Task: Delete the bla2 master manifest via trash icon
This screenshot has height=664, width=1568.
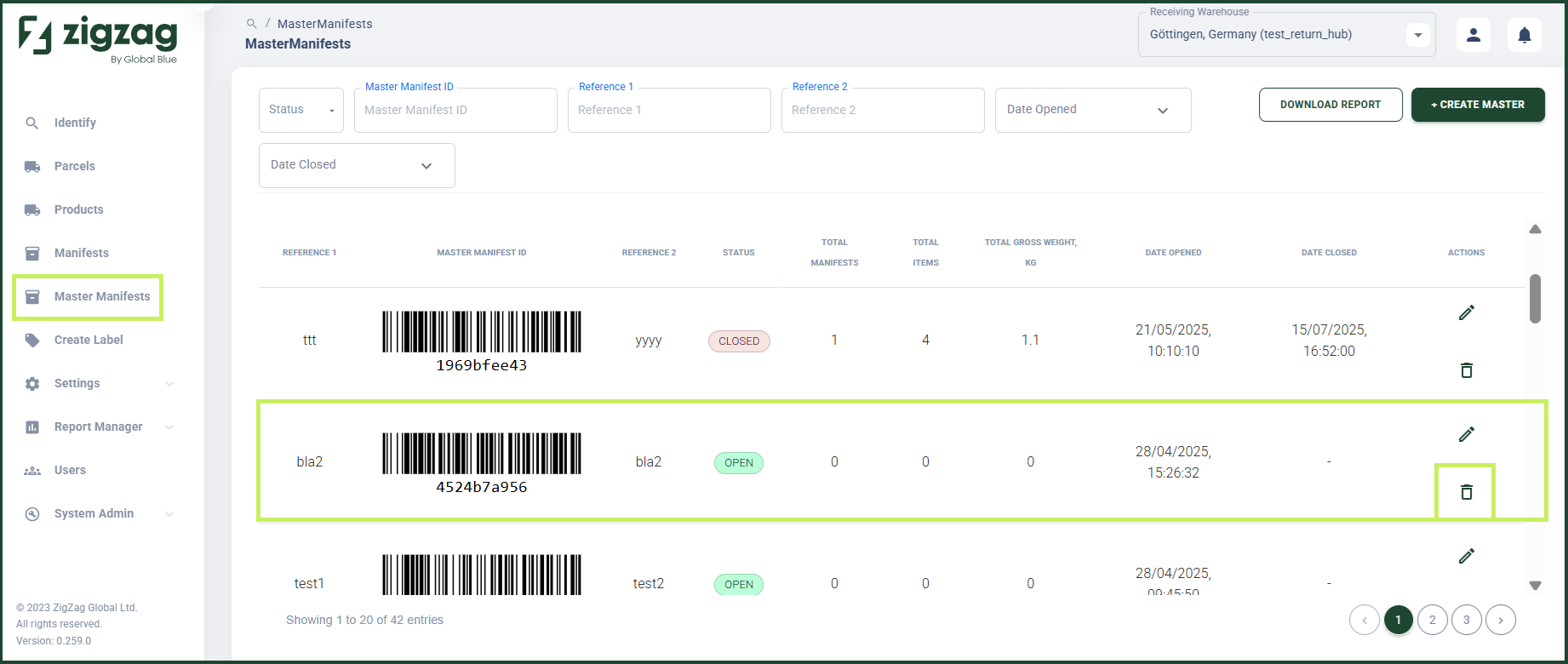Action: pos(1466,492)
